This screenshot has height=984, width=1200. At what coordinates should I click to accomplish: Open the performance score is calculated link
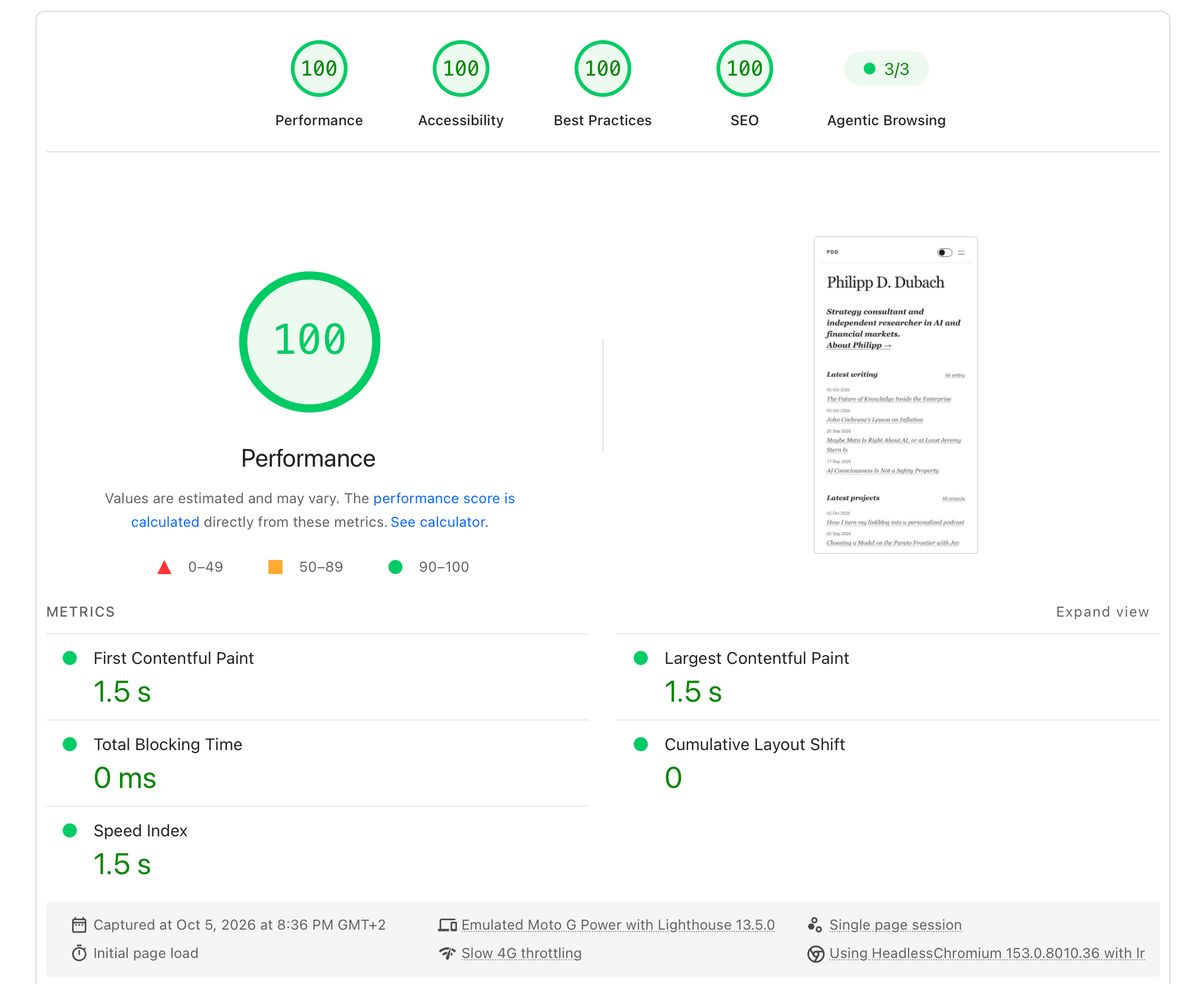coord(323,510)
